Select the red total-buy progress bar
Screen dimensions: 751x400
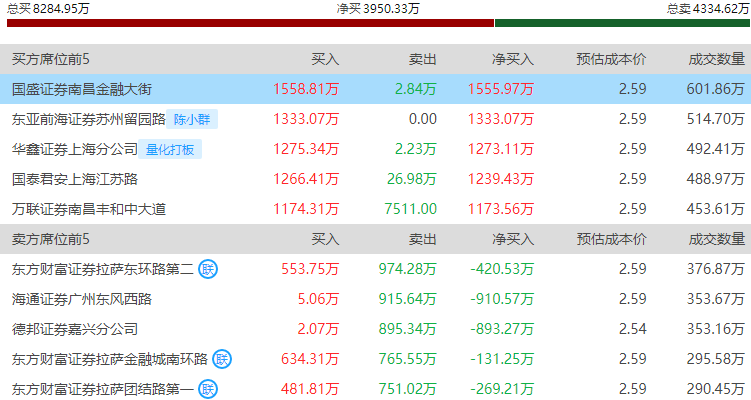(250, 23)
